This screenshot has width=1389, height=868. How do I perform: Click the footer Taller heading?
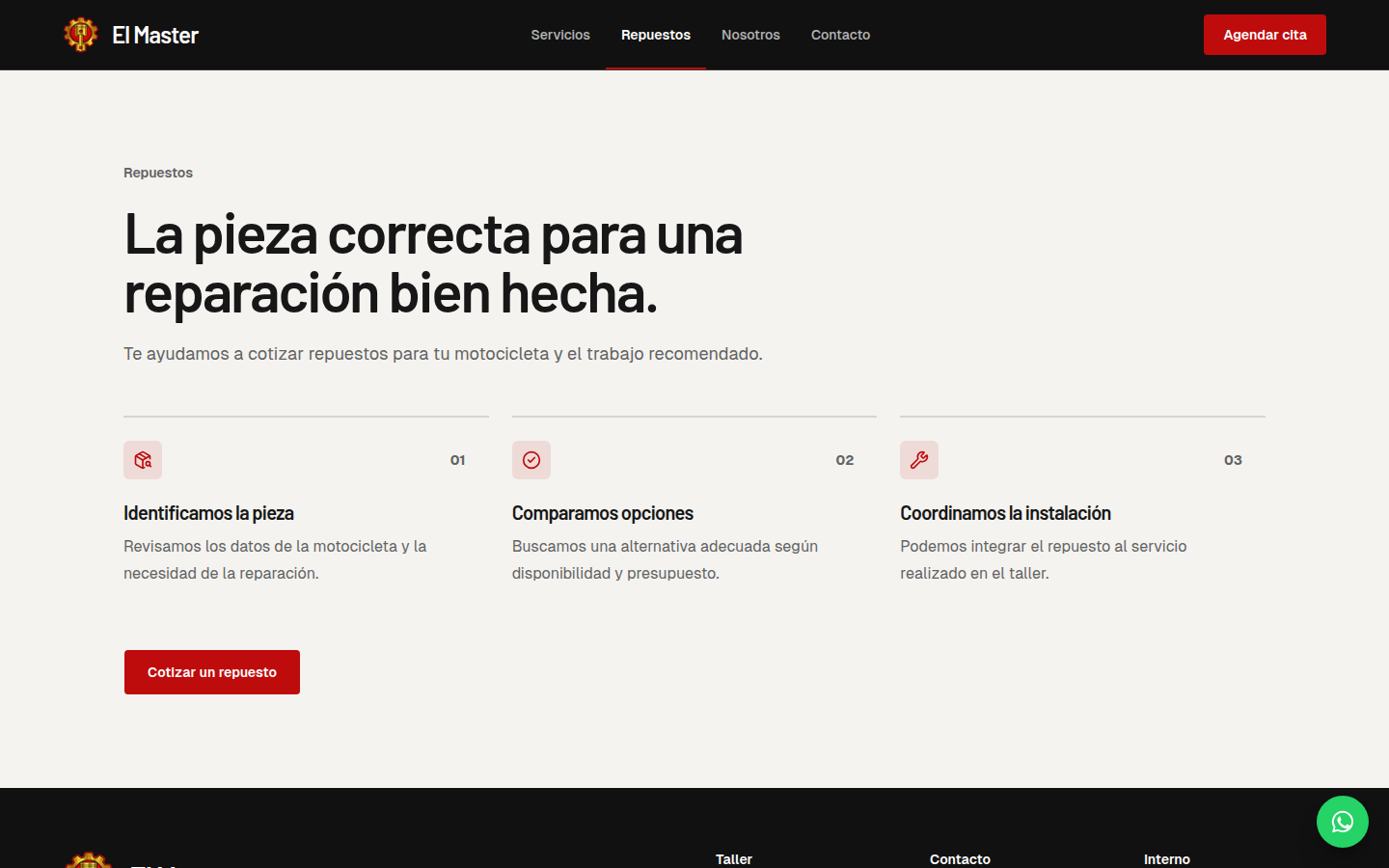[x=734, y=859]
